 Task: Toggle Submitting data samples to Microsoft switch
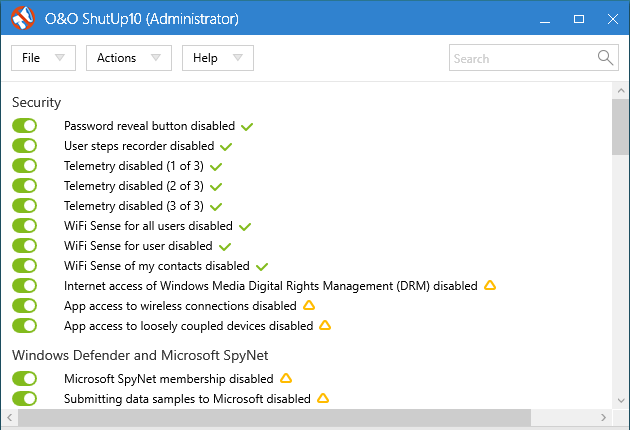point(25,399)
